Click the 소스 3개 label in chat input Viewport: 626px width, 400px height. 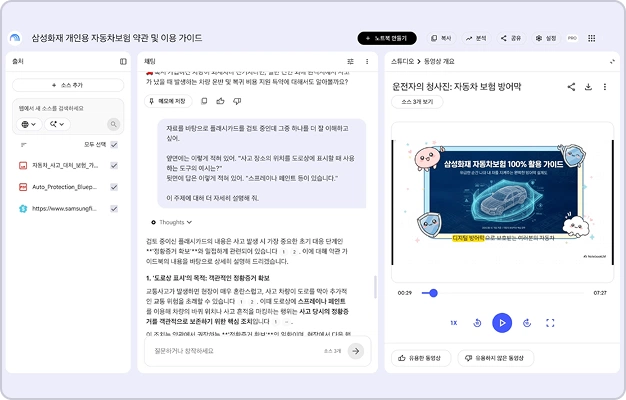coord(332,351)
